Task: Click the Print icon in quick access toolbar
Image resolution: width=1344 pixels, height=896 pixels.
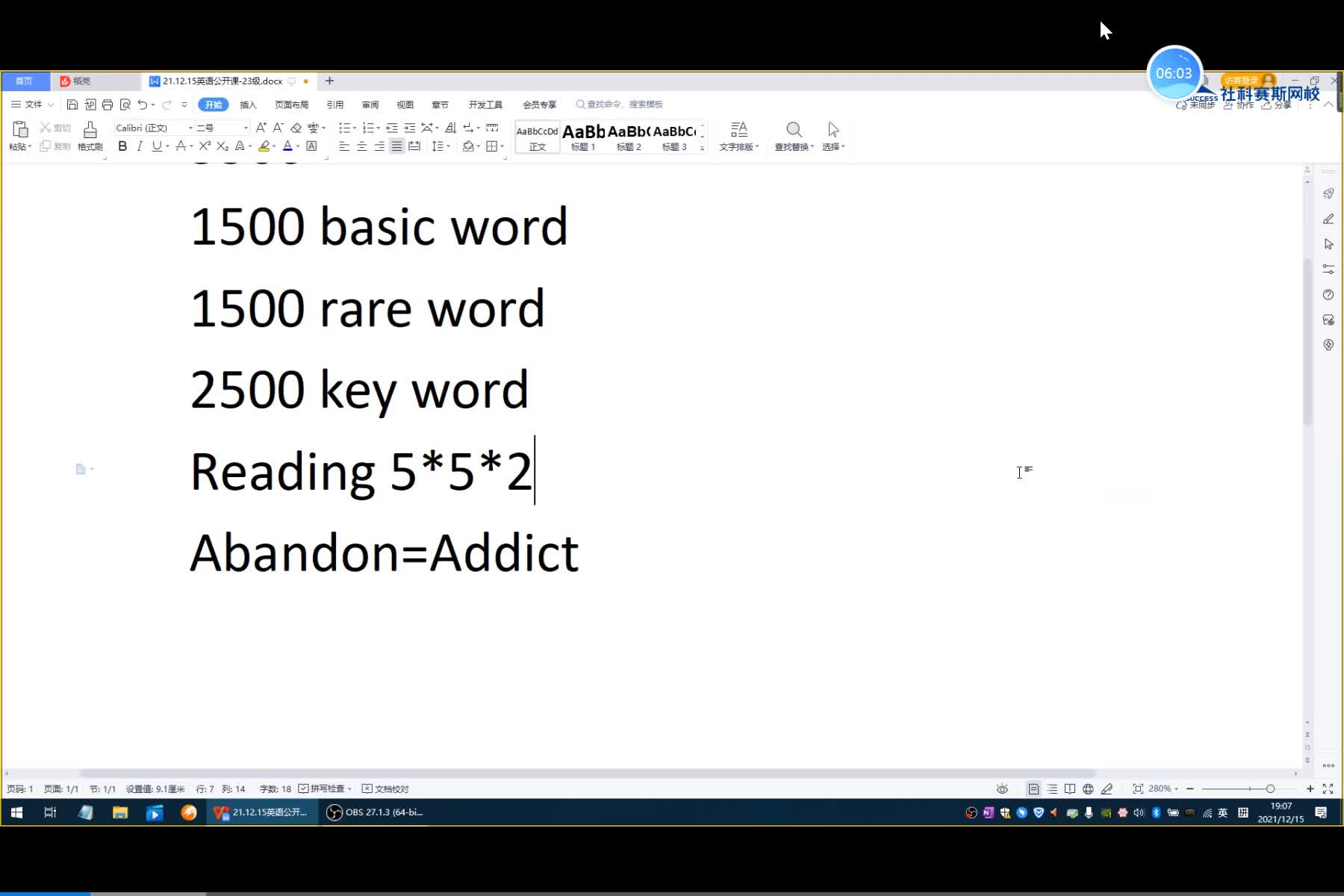Action: pos(108,105)
